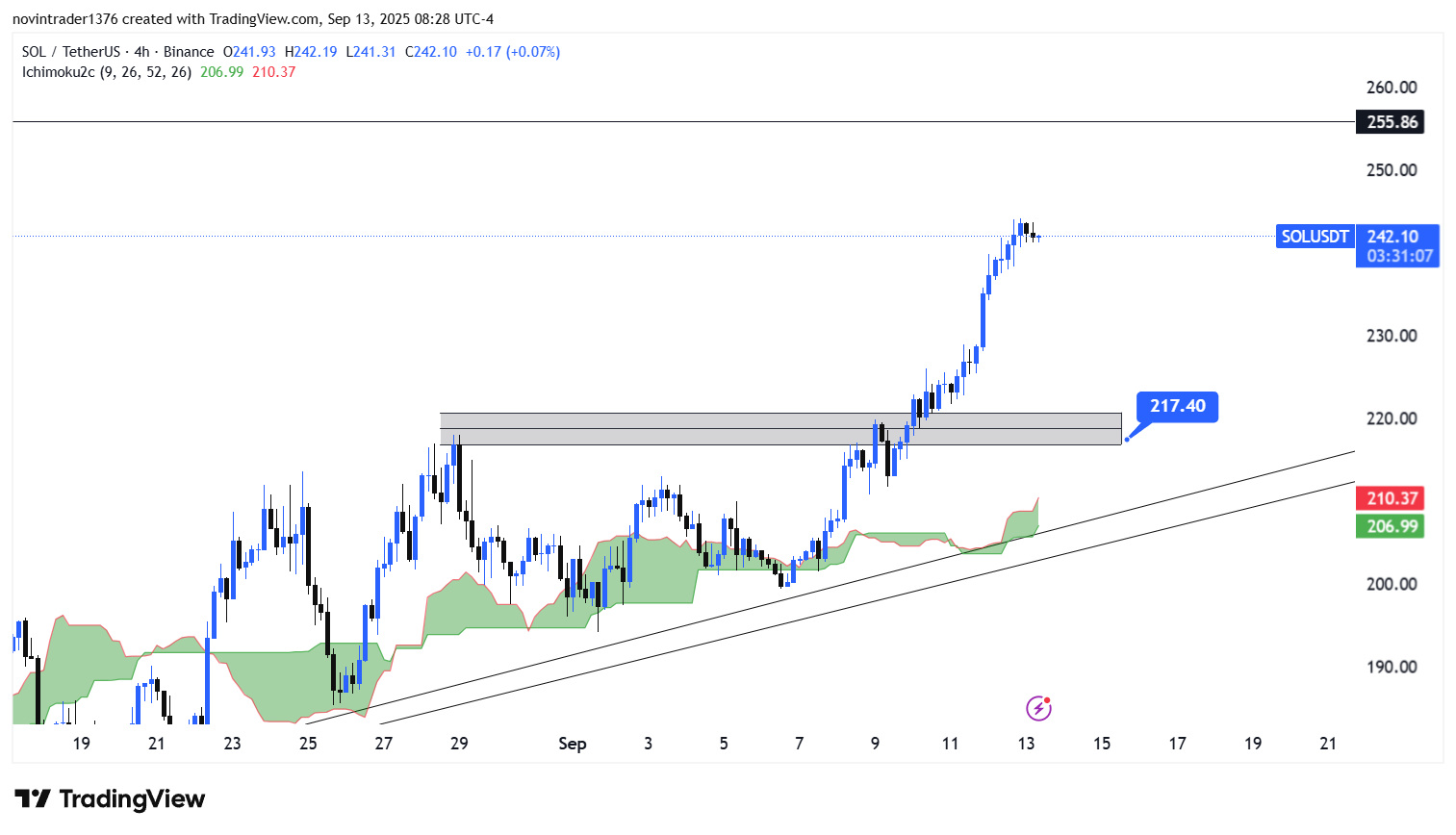Click the 13 date label on the time axis
The width and height of the screenshot is (1456, 835).
[1026, 744]
